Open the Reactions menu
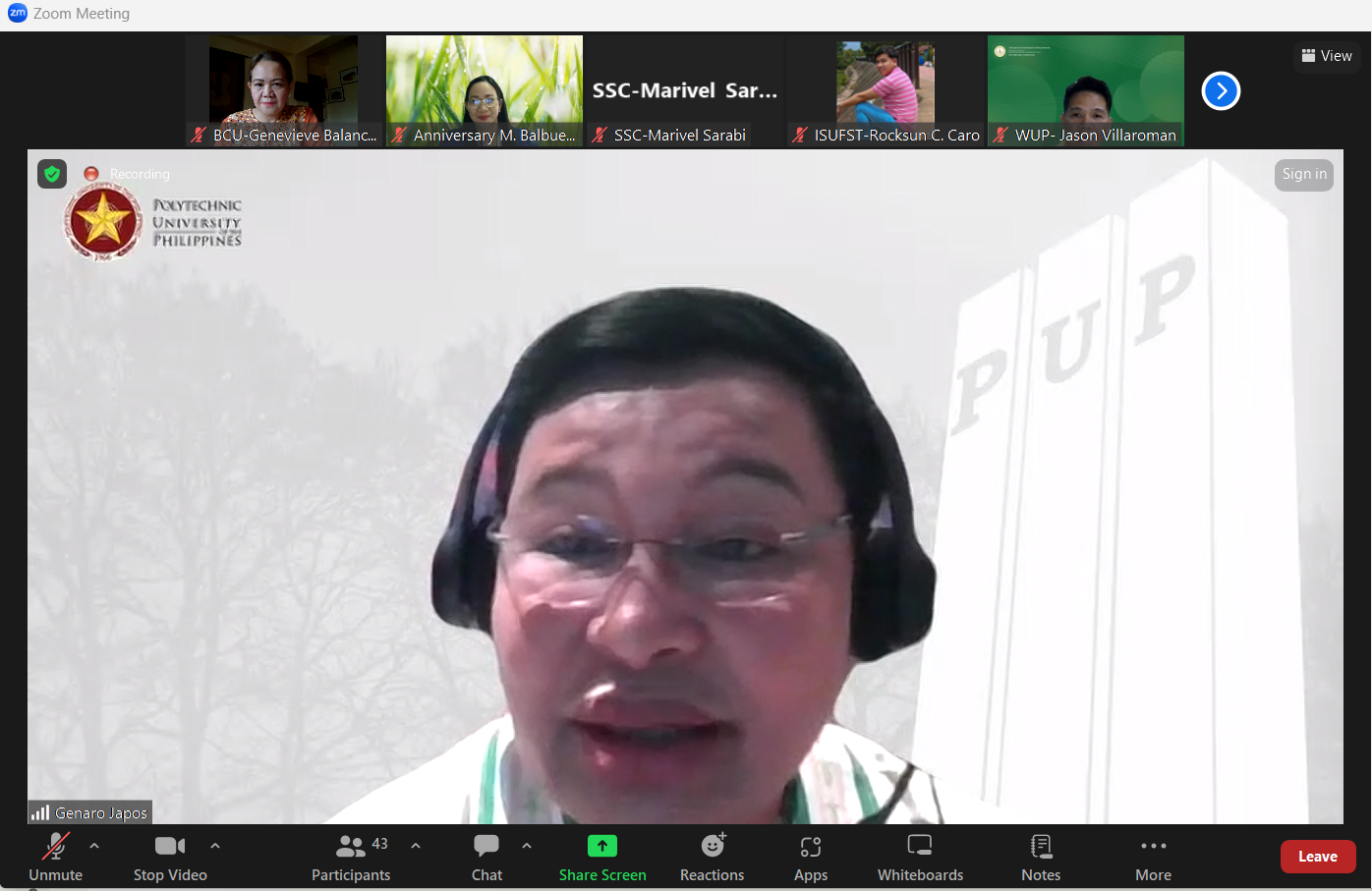The width and height of the screenshot is (1372, 891). (712, 856)
